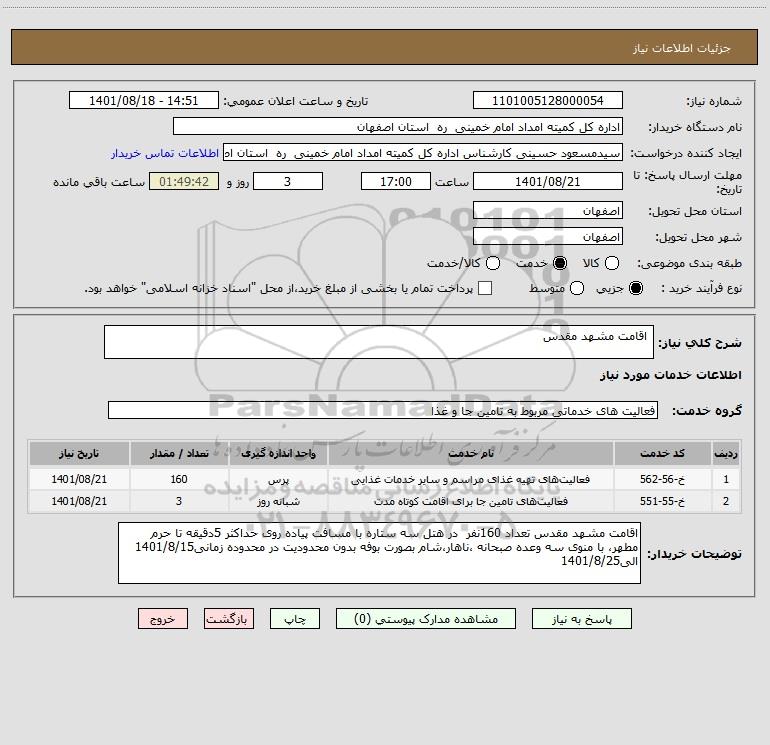Click the delivery province field اصفهان
The width and height of the screenshot is (770, 745).
(548, 211)
